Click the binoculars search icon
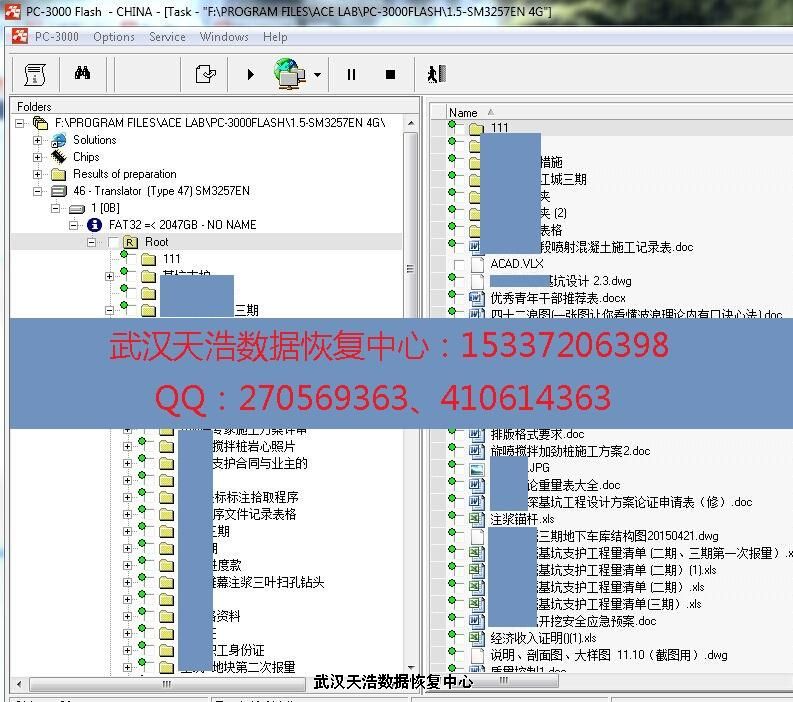This screenshot has height=702, width=793. click(82, 74)
